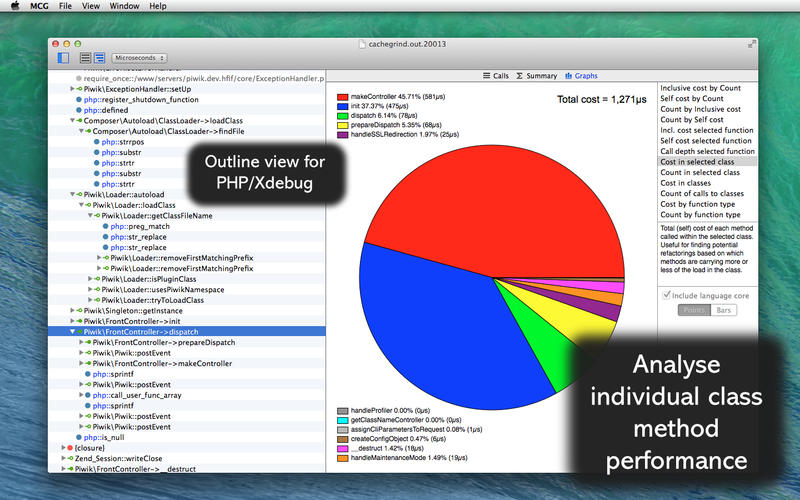Open the Calls tab
This screenshot has height=500, width=800.
495,76
